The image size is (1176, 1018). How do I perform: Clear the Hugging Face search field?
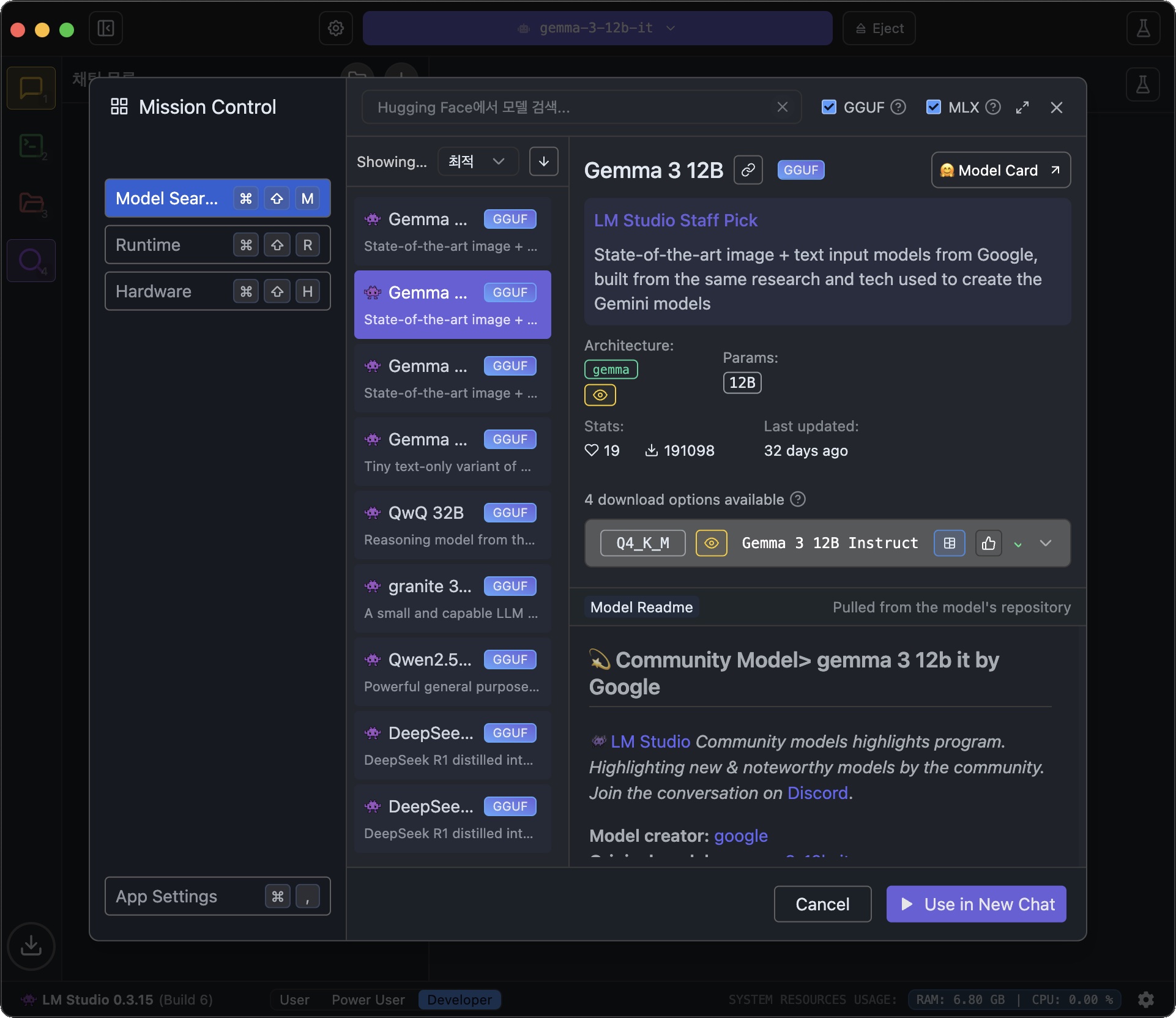[782, 107]
